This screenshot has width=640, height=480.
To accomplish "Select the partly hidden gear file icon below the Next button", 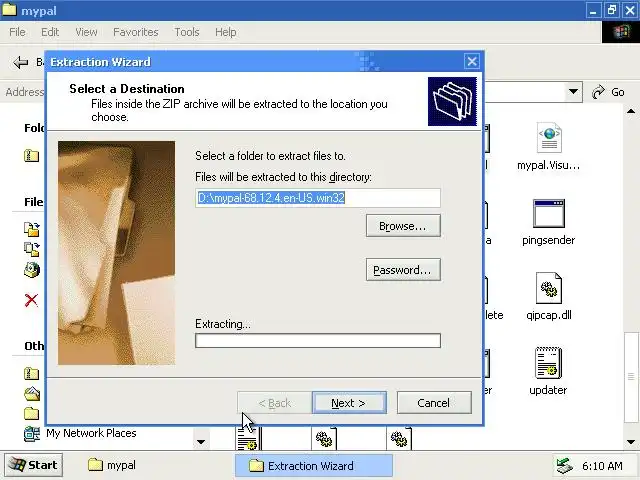I will click(x=324, y=438).
